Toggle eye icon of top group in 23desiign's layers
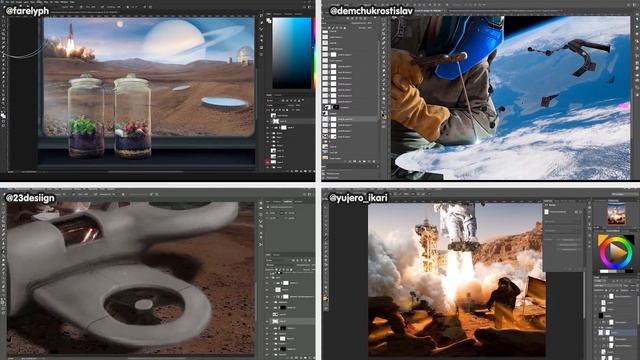 (267, 278)
